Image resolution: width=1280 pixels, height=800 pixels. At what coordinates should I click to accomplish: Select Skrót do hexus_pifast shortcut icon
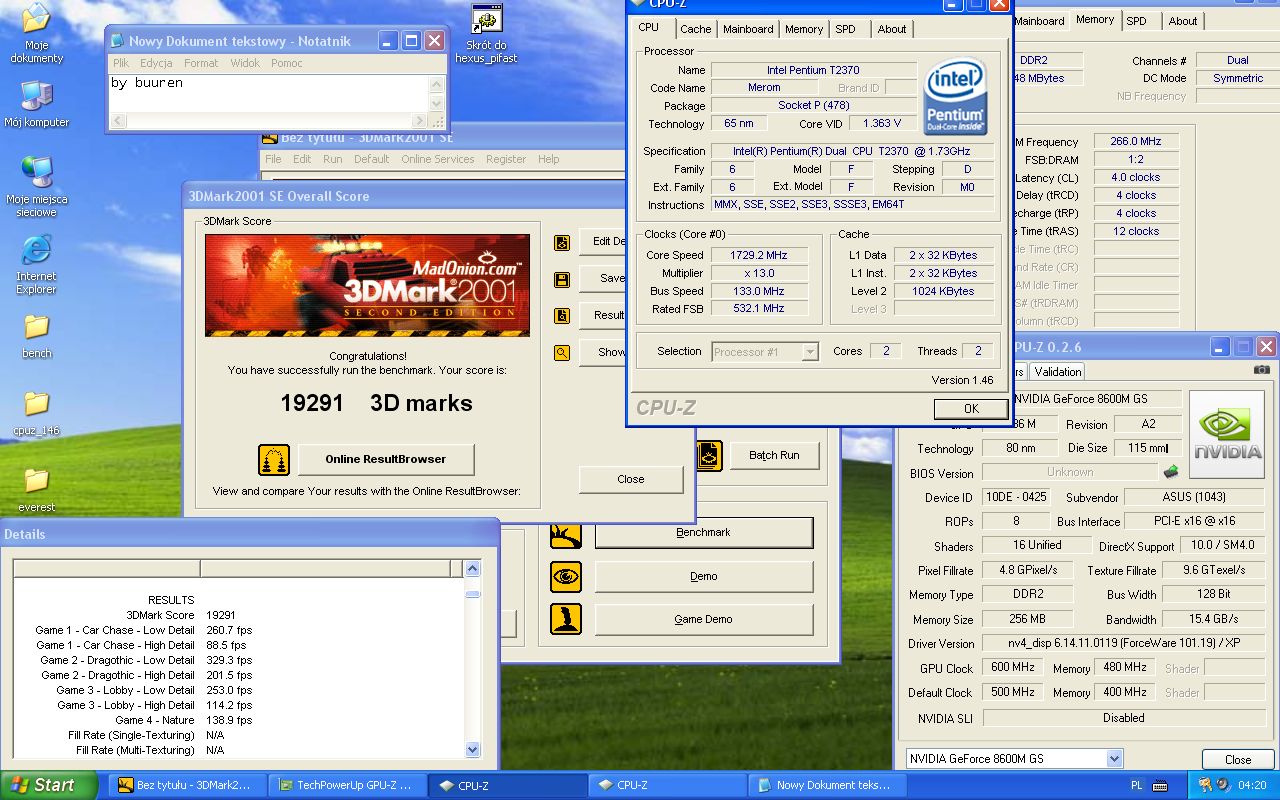pyautogui.click(x=486, y=33)
